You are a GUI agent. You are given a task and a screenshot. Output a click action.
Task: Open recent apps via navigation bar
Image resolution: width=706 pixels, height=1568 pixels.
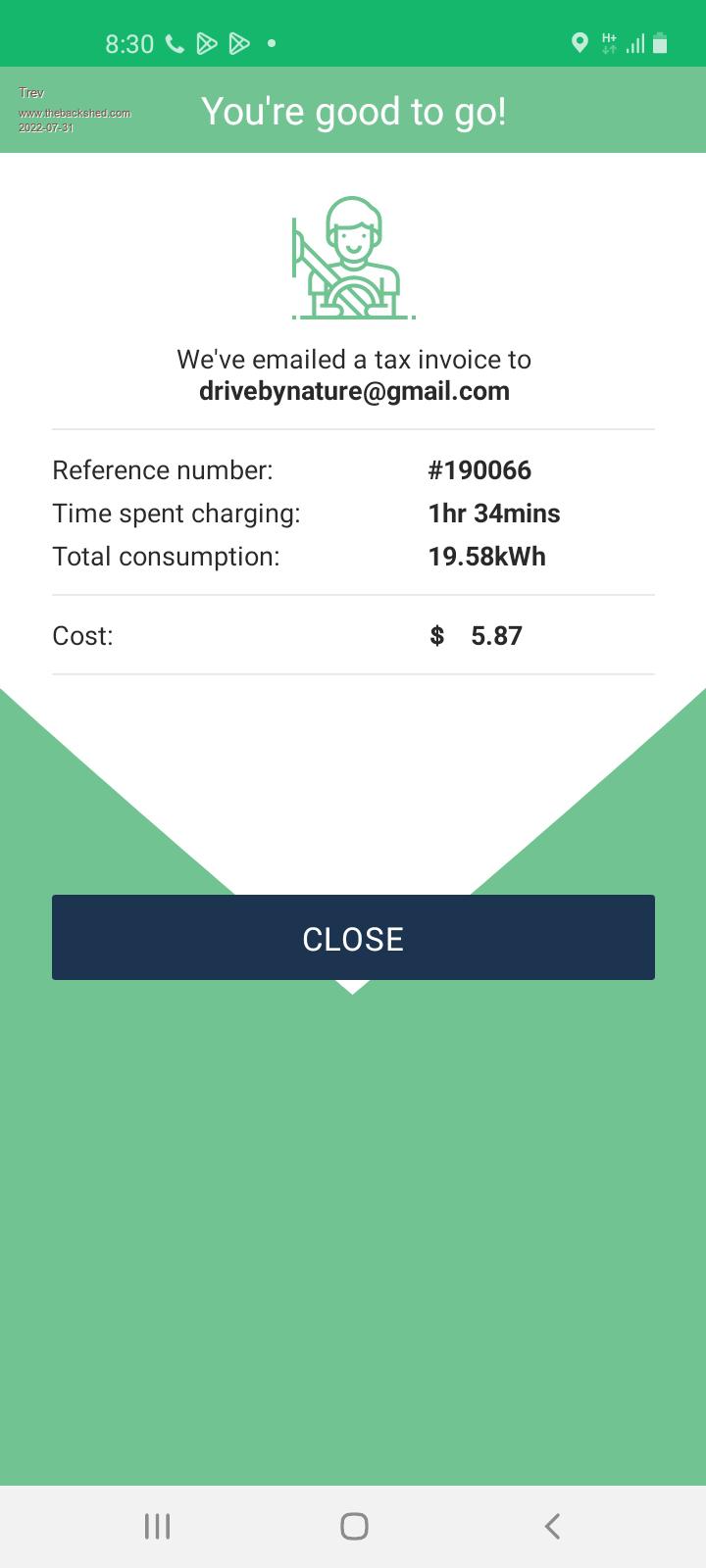coord(157,1526)
